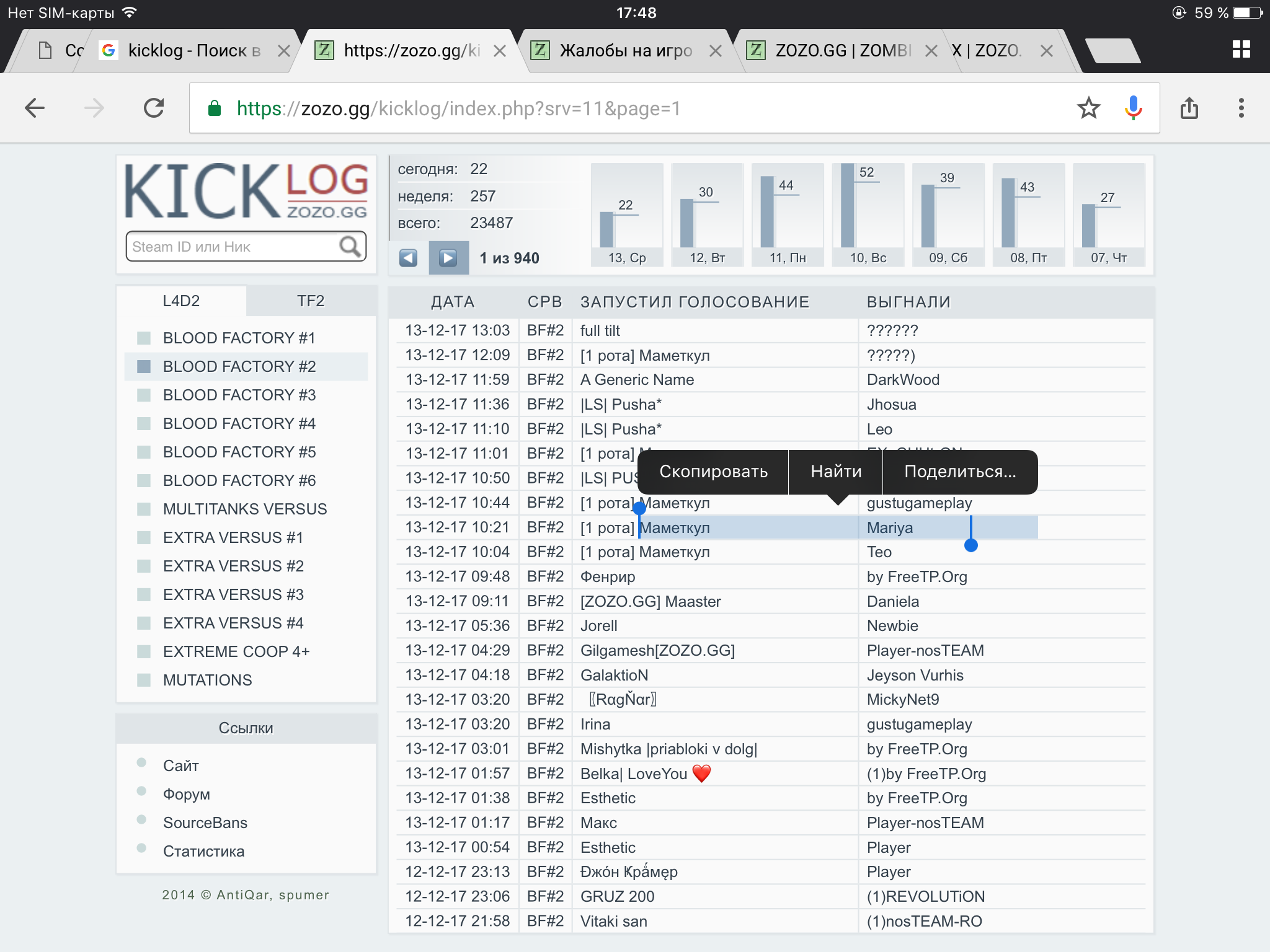Open the share sheet icon
Image resolution: width=1270 pixels, height=952 pixels.
click(x=1189, y=108)
